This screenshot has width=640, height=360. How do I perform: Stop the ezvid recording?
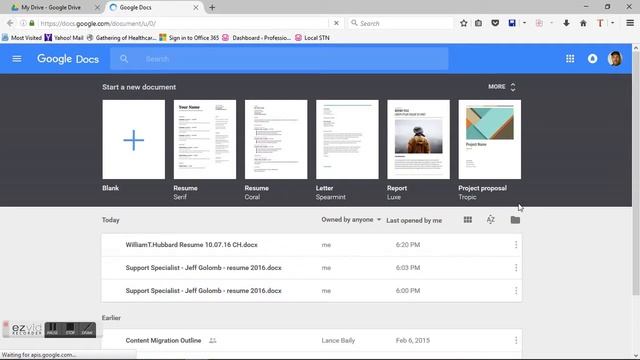click(70, 329)
